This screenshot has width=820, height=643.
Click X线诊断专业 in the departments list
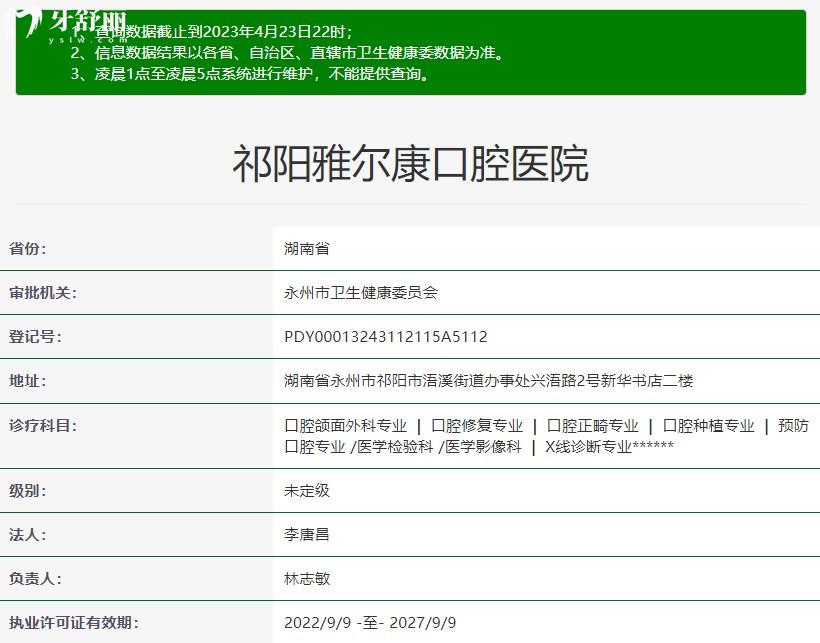coord(588,447)
